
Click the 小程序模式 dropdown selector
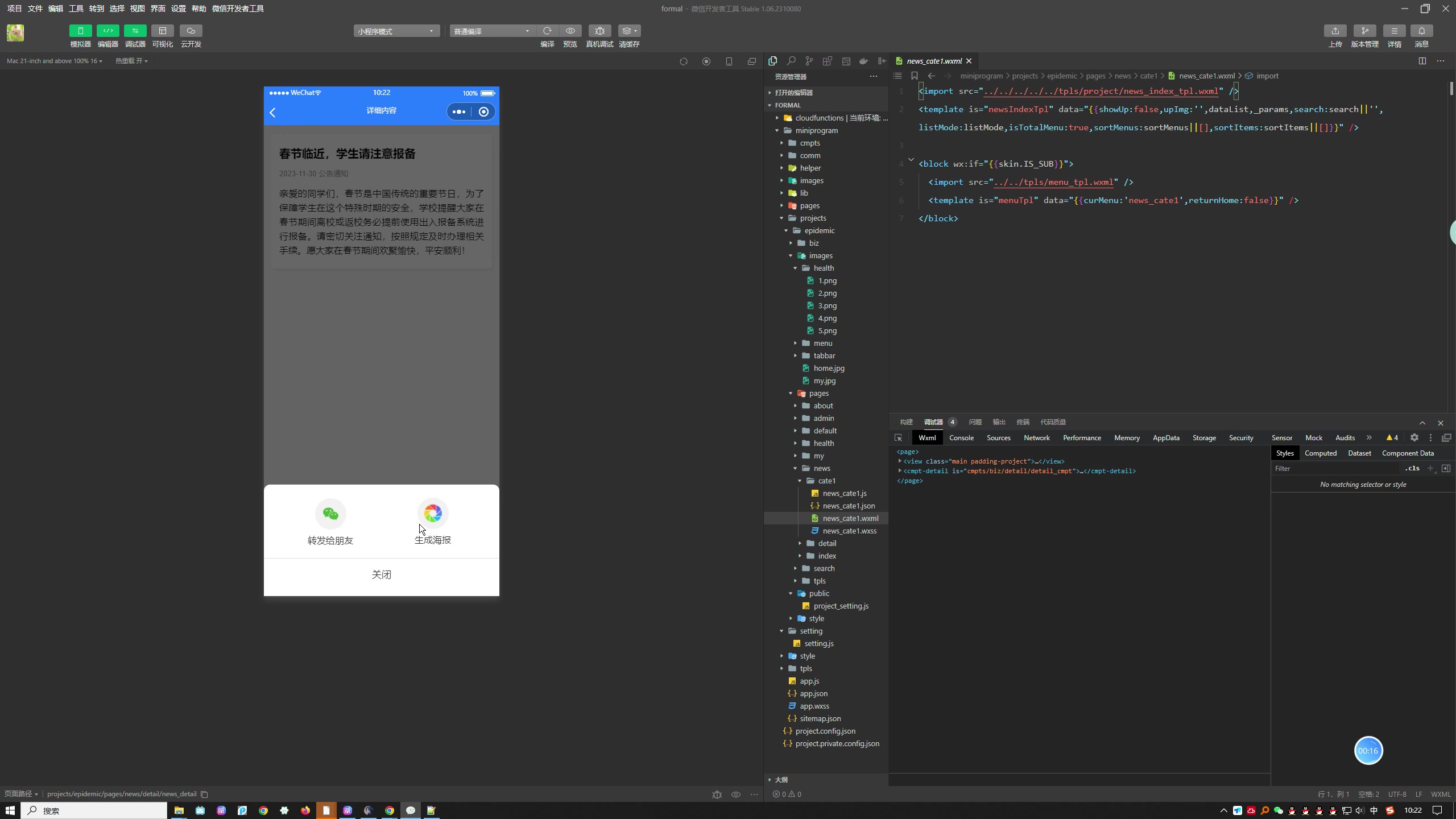(396, 31)
